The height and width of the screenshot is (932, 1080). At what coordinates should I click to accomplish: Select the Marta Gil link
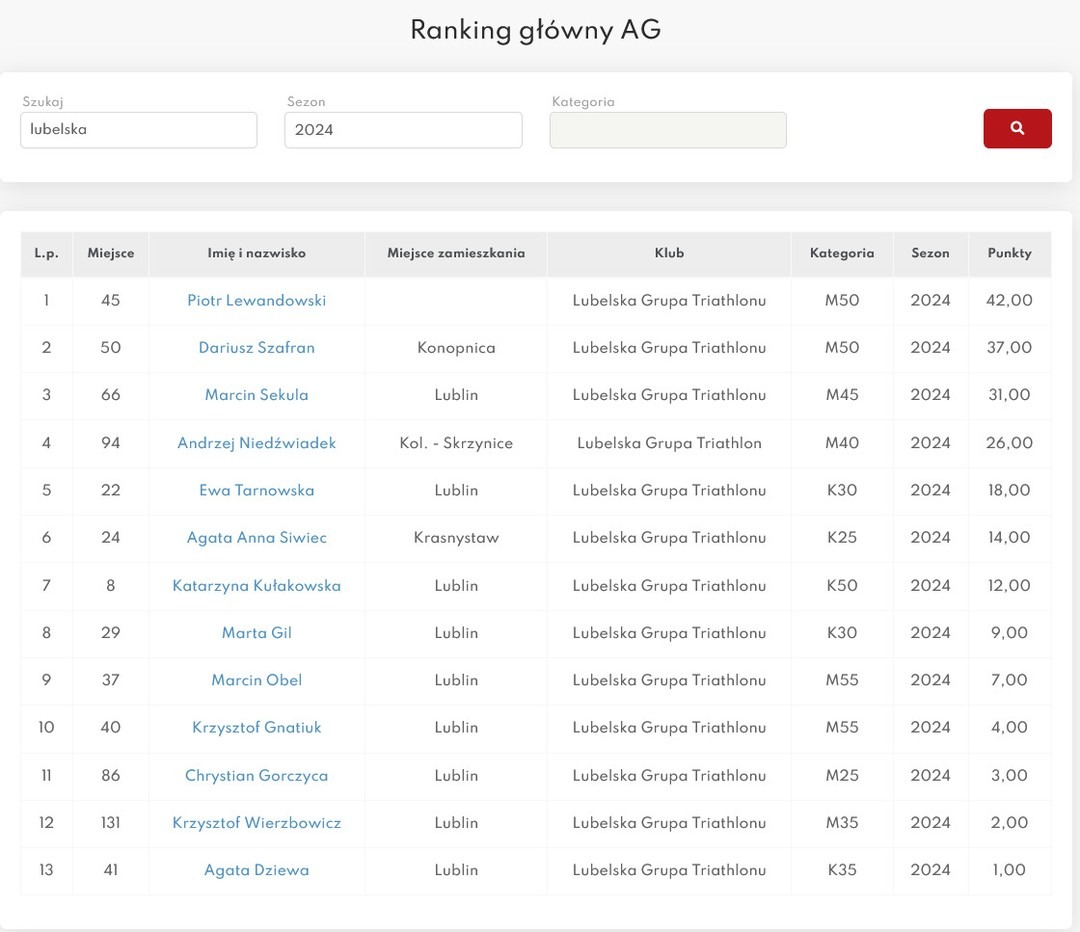[x=257, y=633]
